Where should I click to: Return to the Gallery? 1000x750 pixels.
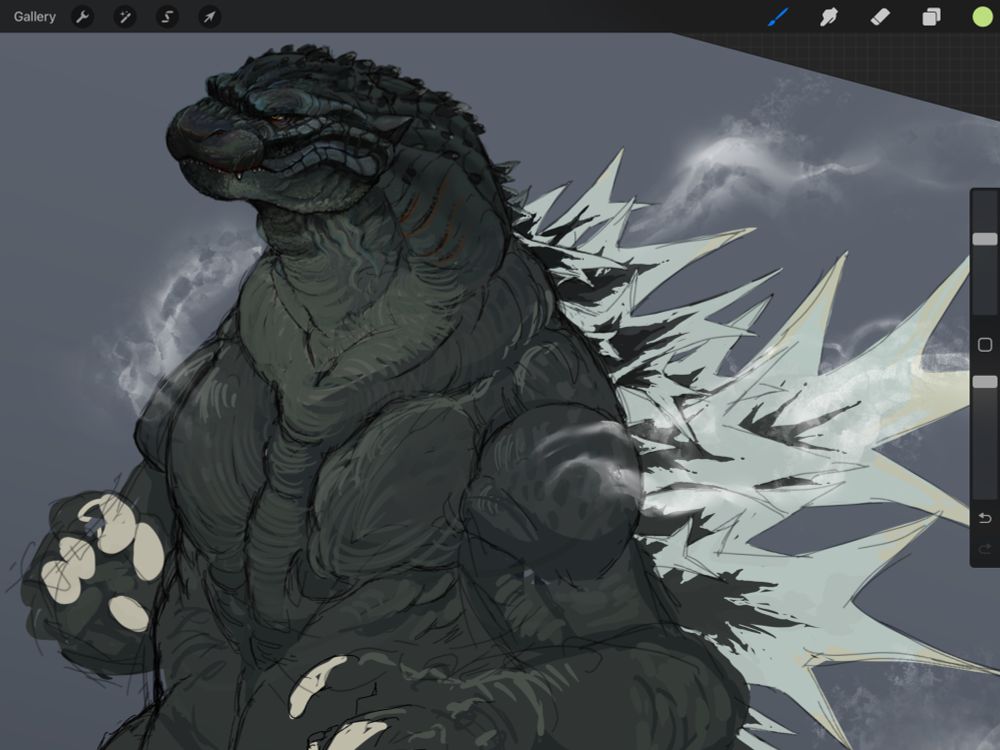tap(34, 17)
